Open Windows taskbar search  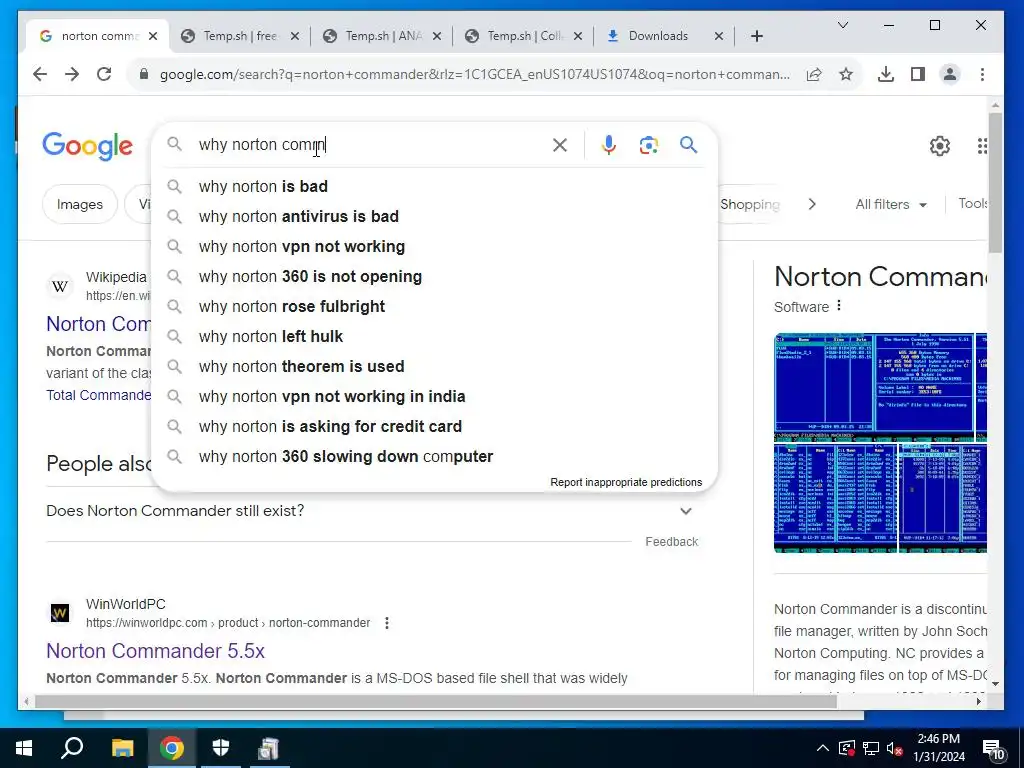(x=72, y=748)
